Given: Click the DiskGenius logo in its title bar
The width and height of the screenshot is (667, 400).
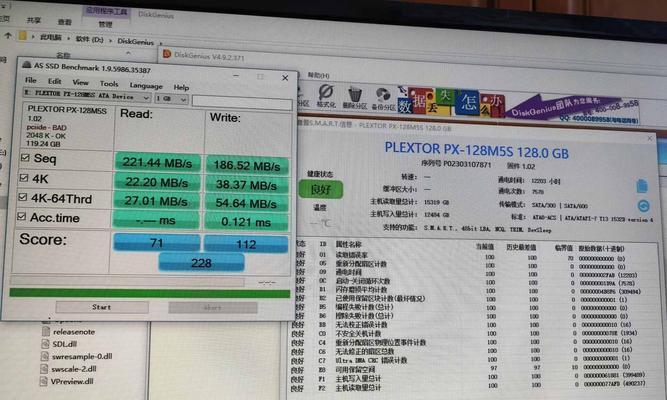Looking at the screenshot, I should coord(167,54).
